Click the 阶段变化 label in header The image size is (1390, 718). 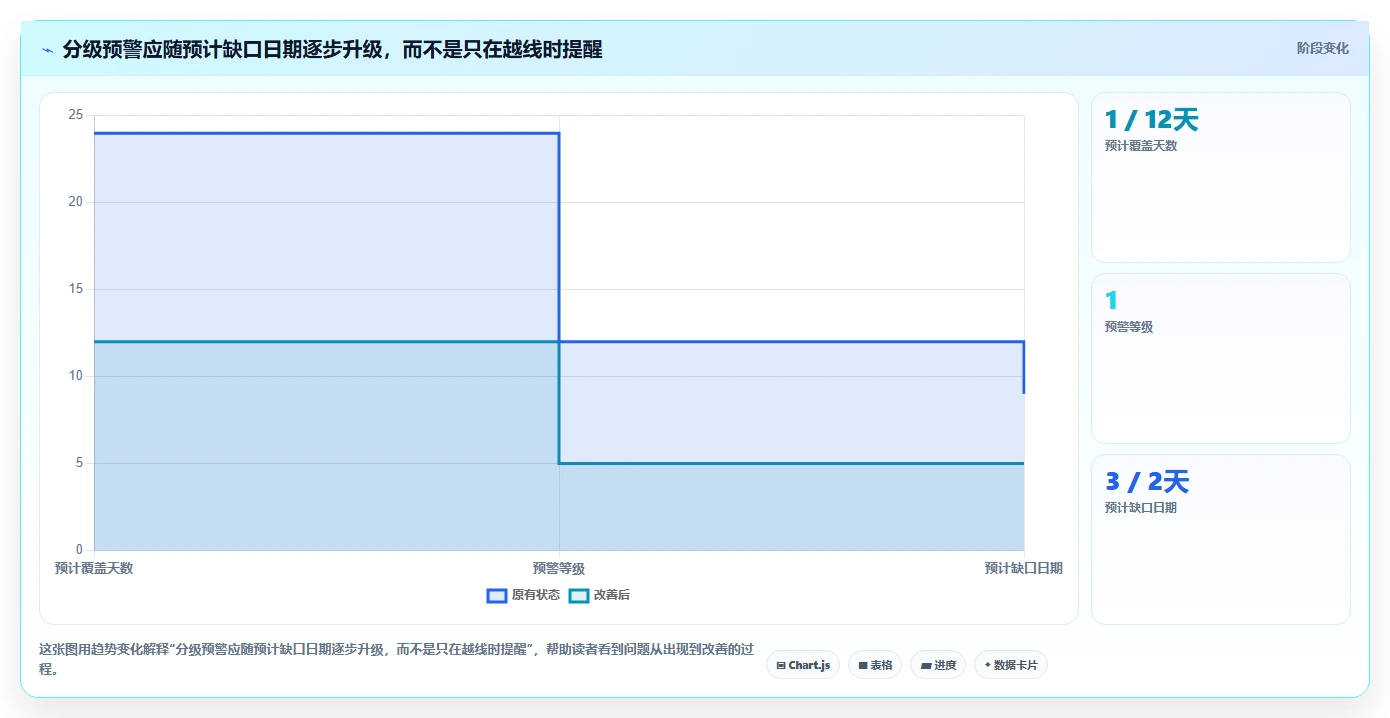1322,48
